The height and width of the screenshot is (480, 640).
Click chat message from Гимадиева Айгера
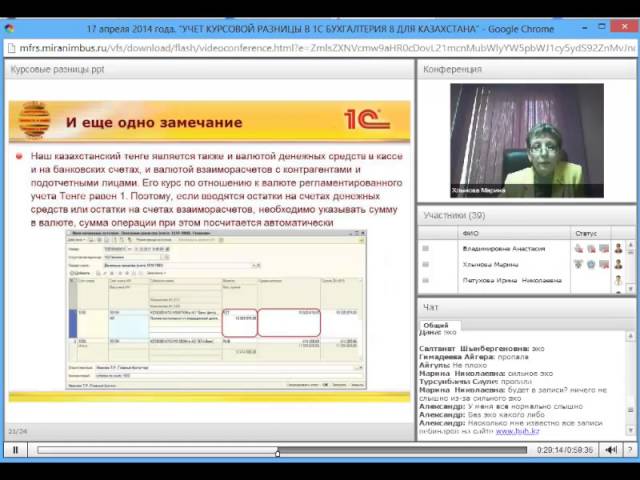[x=473, y=357]
